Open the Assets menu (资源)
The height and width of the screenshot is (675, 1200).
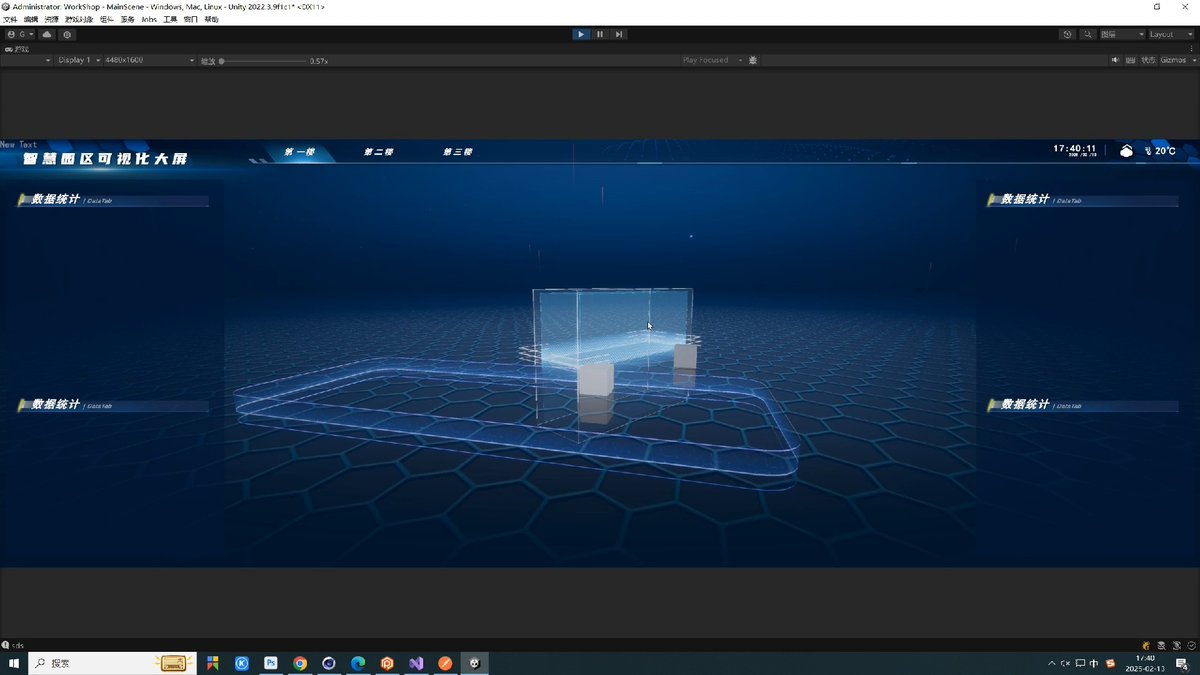[x=52, y=19]
